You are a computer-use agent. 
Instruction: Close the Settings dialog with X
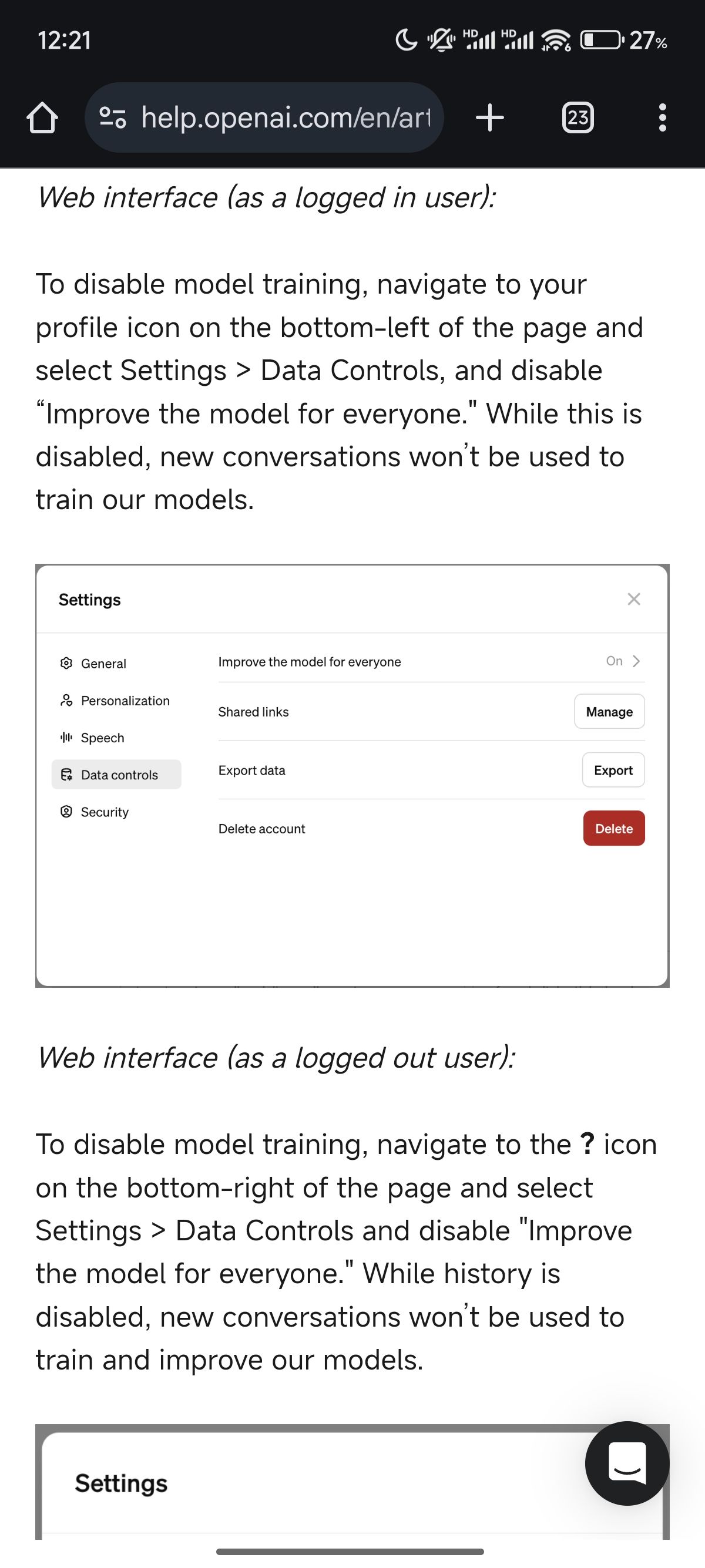(x=634, y=599)
